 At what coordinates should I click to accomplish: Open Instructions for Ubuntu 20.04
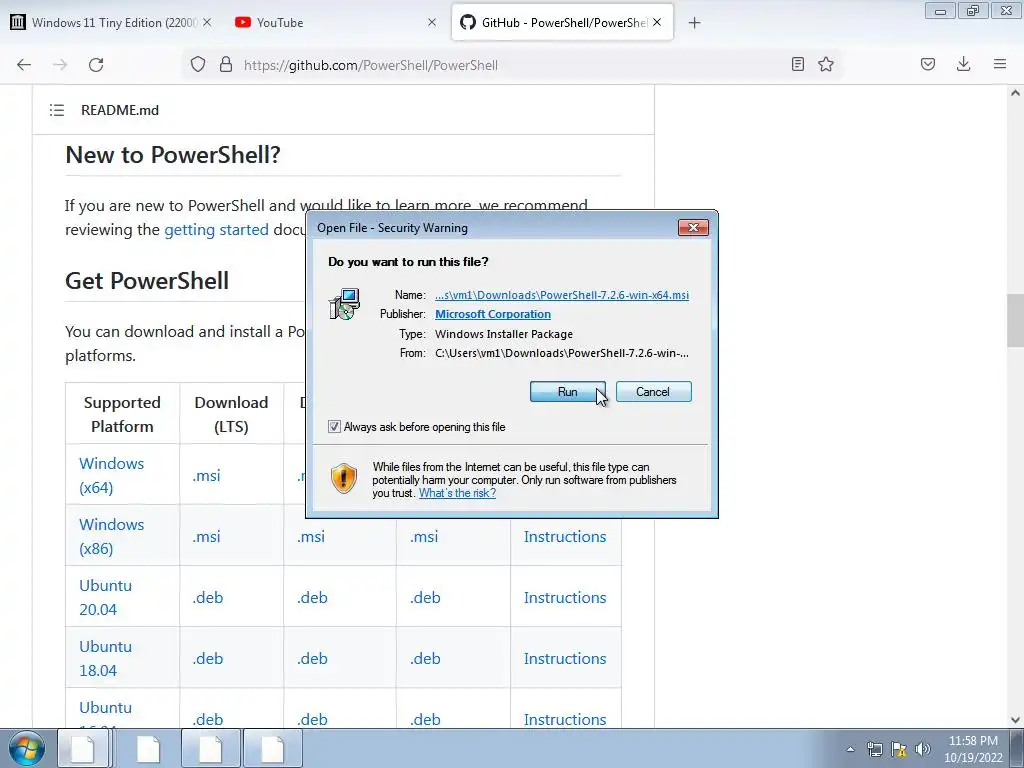click(x=565, y=598)
